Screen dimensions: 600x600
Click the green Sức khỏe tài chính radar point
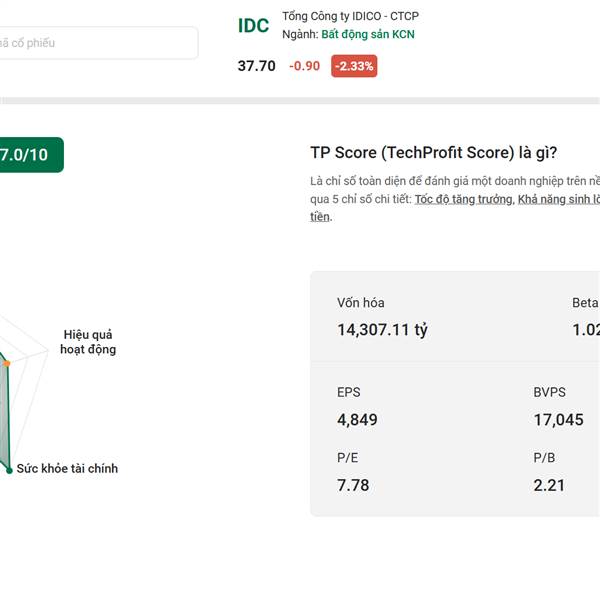[x=9, y=468]
